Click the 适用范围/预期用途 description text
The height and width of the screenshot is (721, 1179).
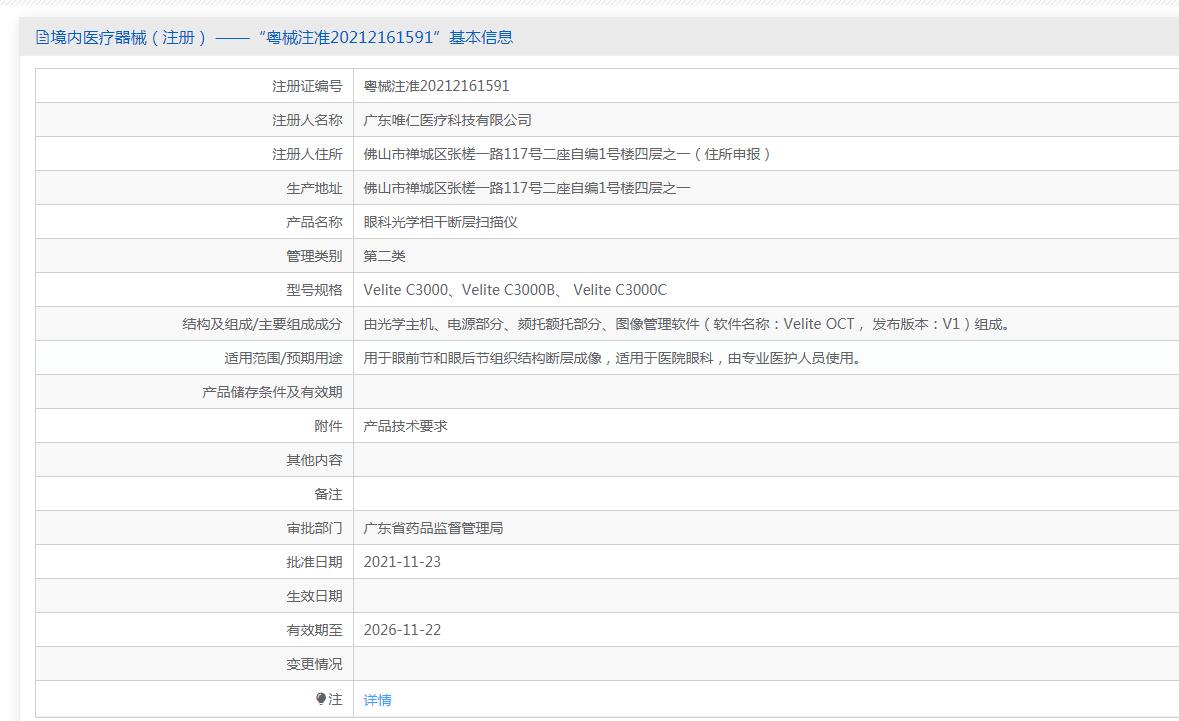(x=611, y=358)
